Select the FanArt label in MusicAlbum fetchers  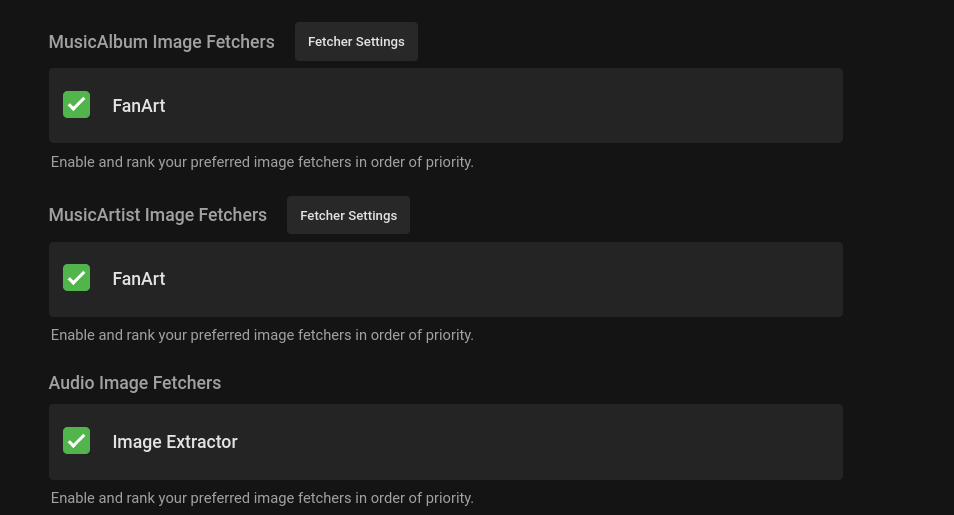click(x=139, y=106)
